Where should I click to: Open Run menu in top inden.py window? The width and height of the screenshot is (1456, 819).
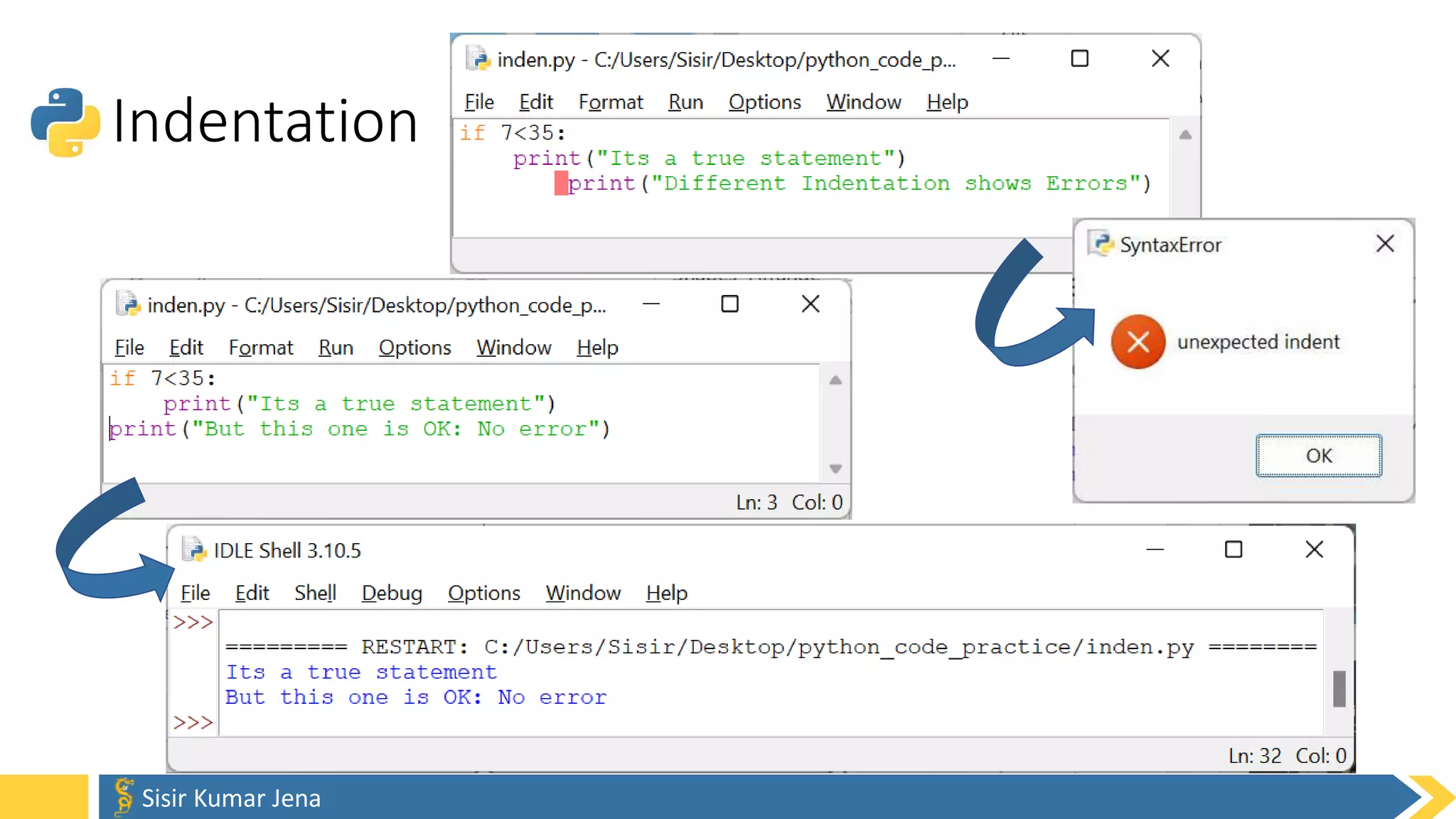(685, 102)
